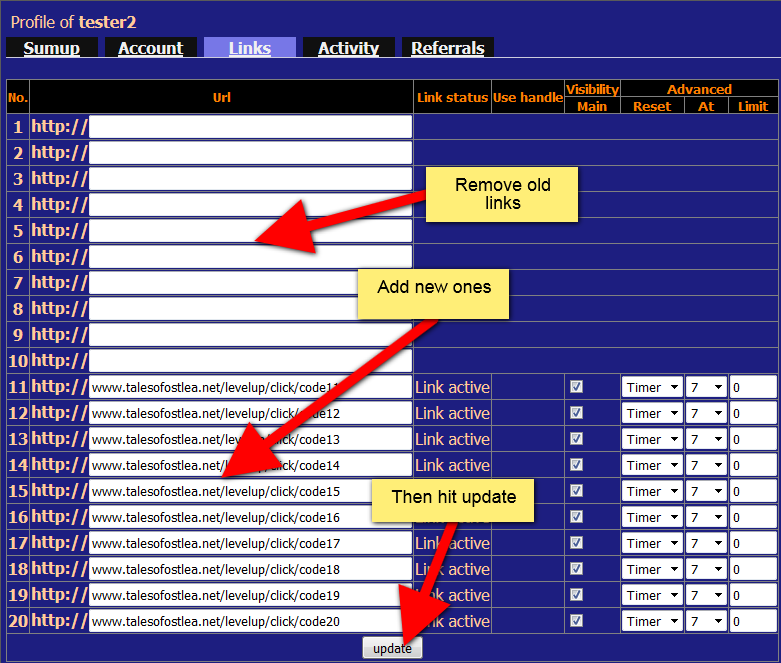Focus the Url input in row 3
Viewport: 781px width, 663px height.
[250, 179]
